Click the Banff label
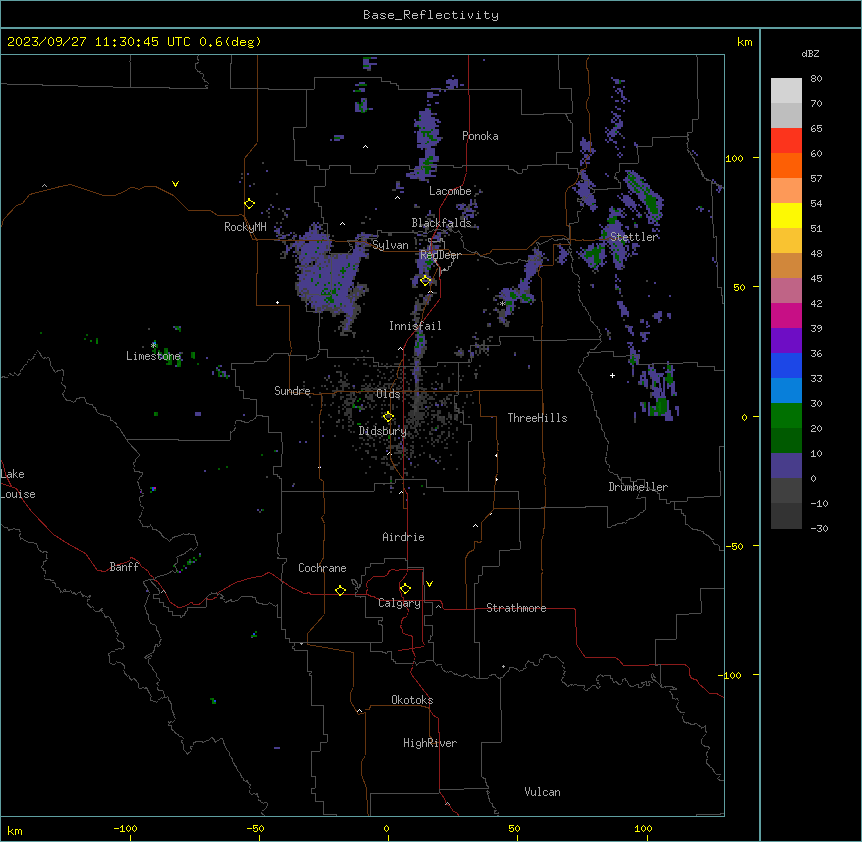862x842 pixels. 124,567
